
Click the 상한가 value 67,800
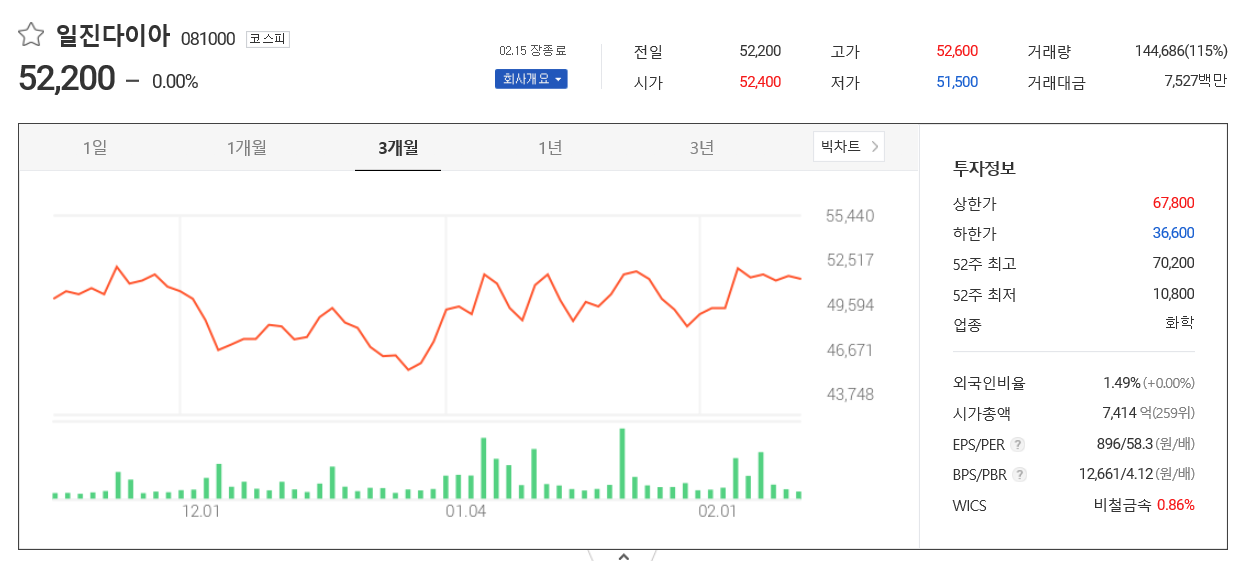pos(1174,203)
